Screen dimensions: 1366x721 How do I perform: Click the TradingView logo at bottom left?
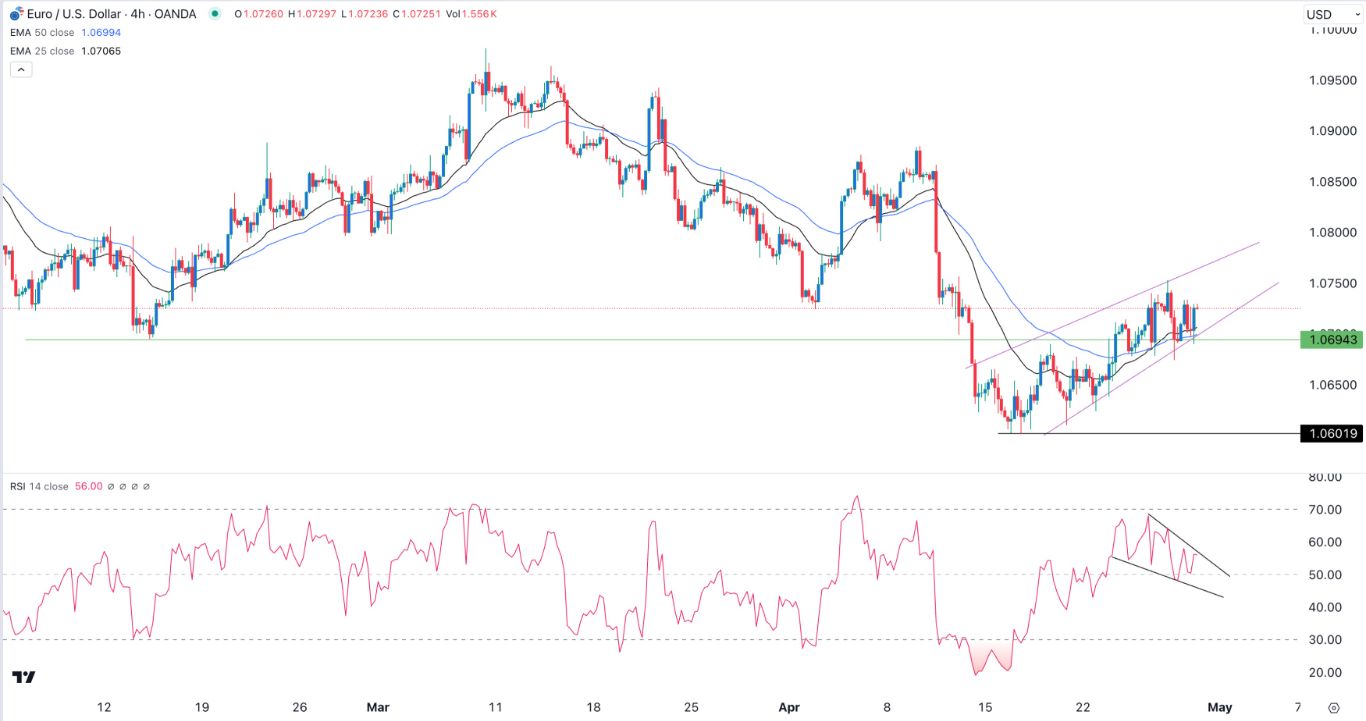22,678
